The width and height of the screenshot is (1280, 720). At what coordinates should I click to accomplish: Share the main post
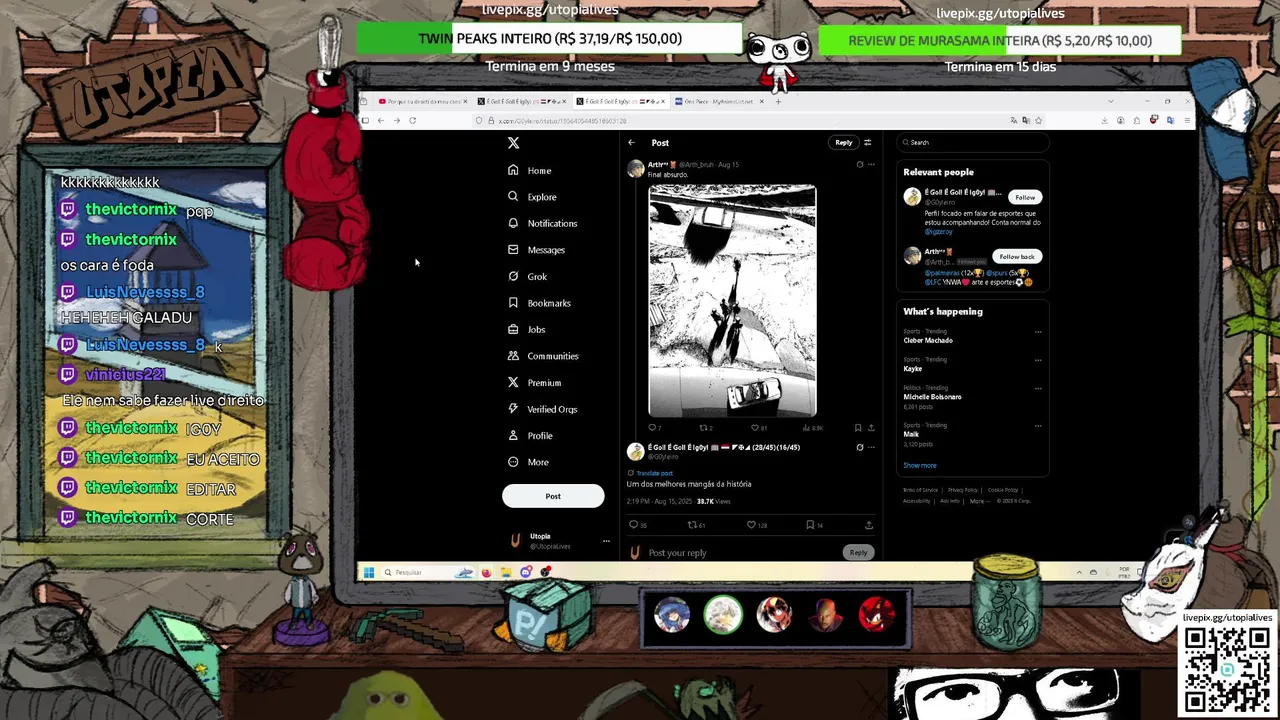pyautogui.click(x=868, y=525)
